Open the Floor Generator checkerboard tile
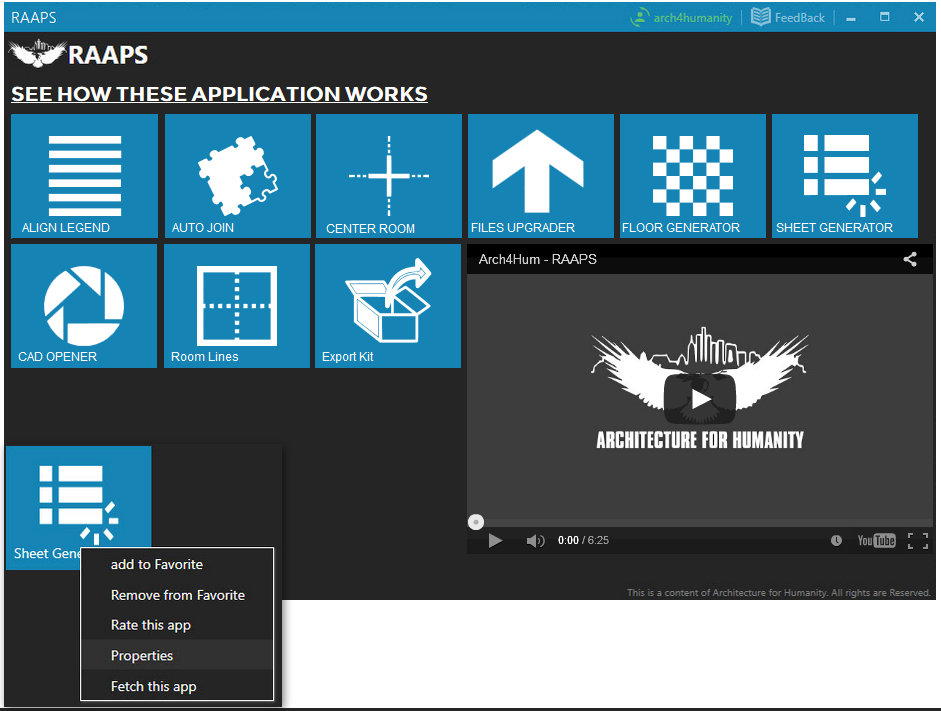Viewport: 941px width, 711px height. click(x=693, y=176)
